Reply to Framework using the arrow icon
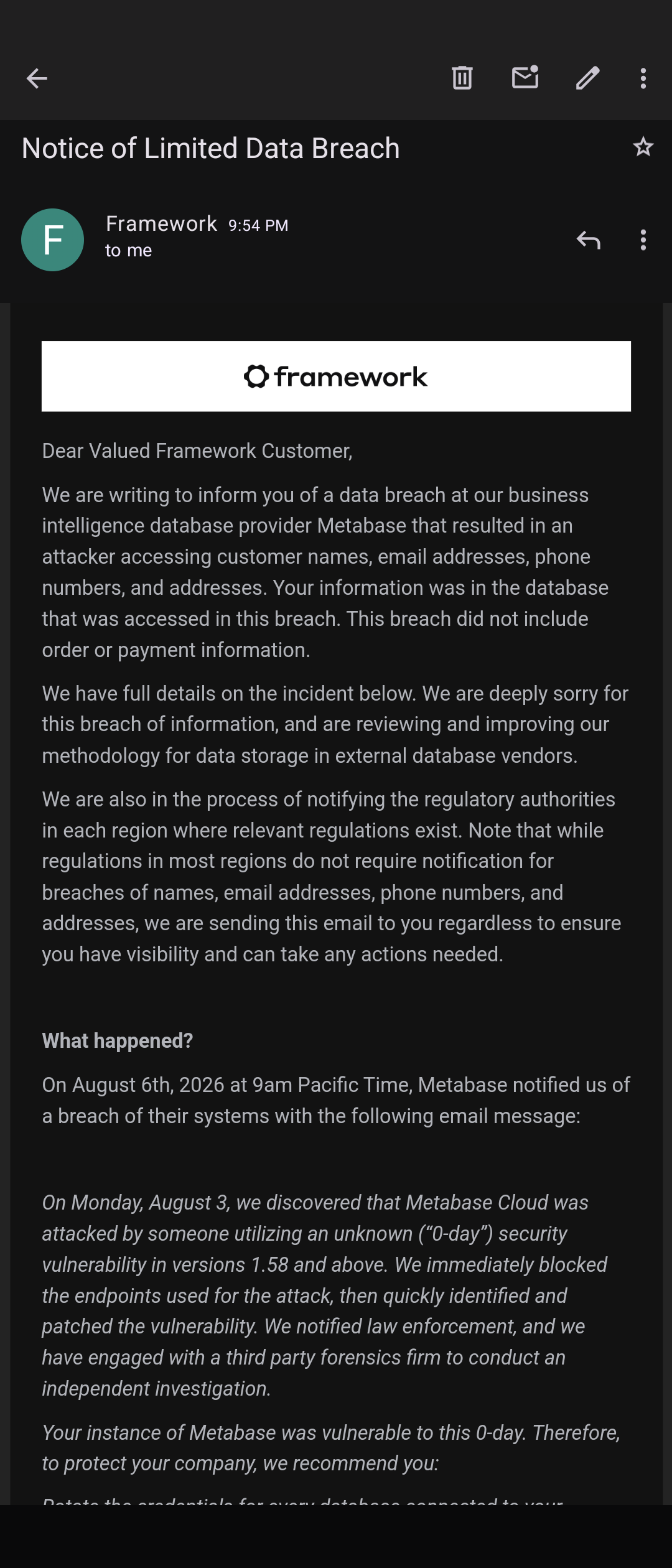The width and height of the screenshot is (672, 1568). (x=588, y=240)
